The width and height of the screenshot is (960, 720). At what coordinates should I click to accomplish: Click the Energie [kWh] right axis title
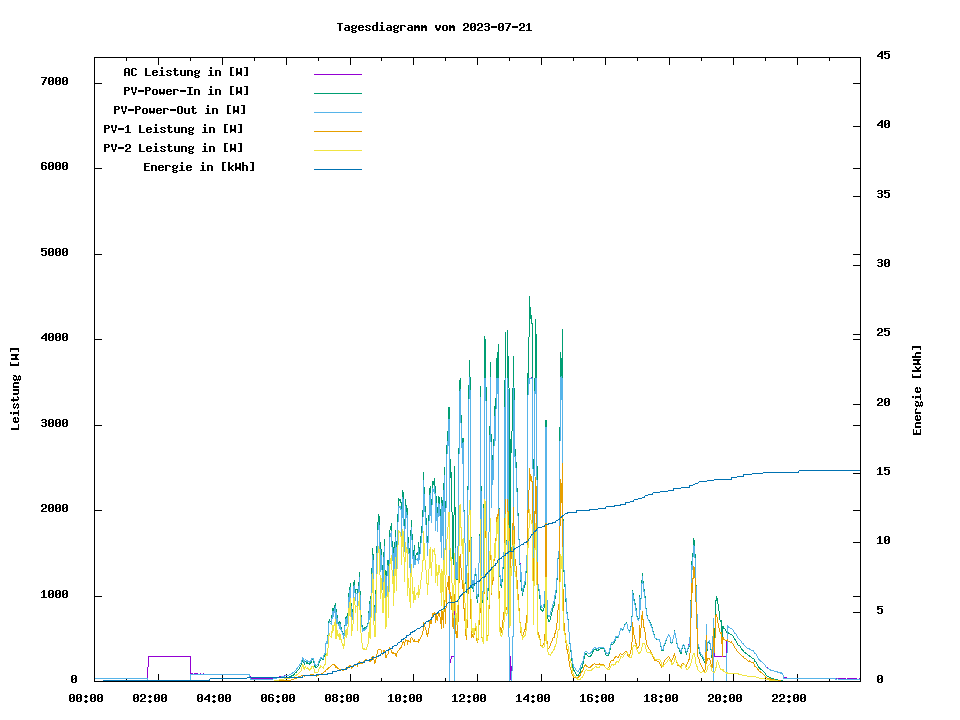pyautogui.click(x=917, y=390)
